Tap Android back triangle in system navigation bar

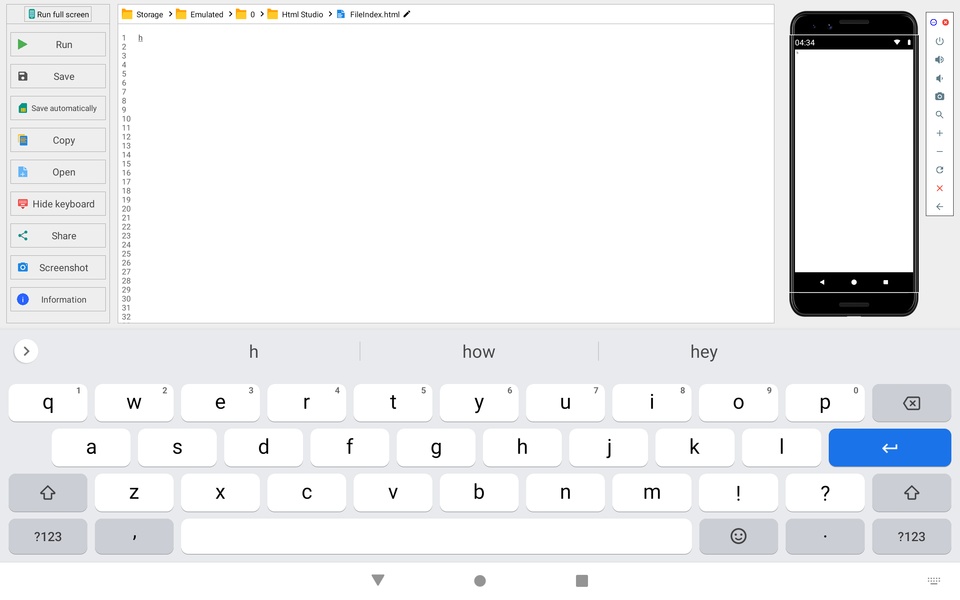[378, 580]
